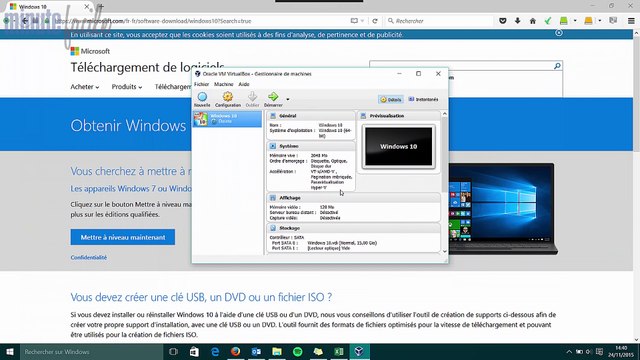Click the Général section header icon
Viewport: 640px width, 360px height.
click(x=273, y=116)
